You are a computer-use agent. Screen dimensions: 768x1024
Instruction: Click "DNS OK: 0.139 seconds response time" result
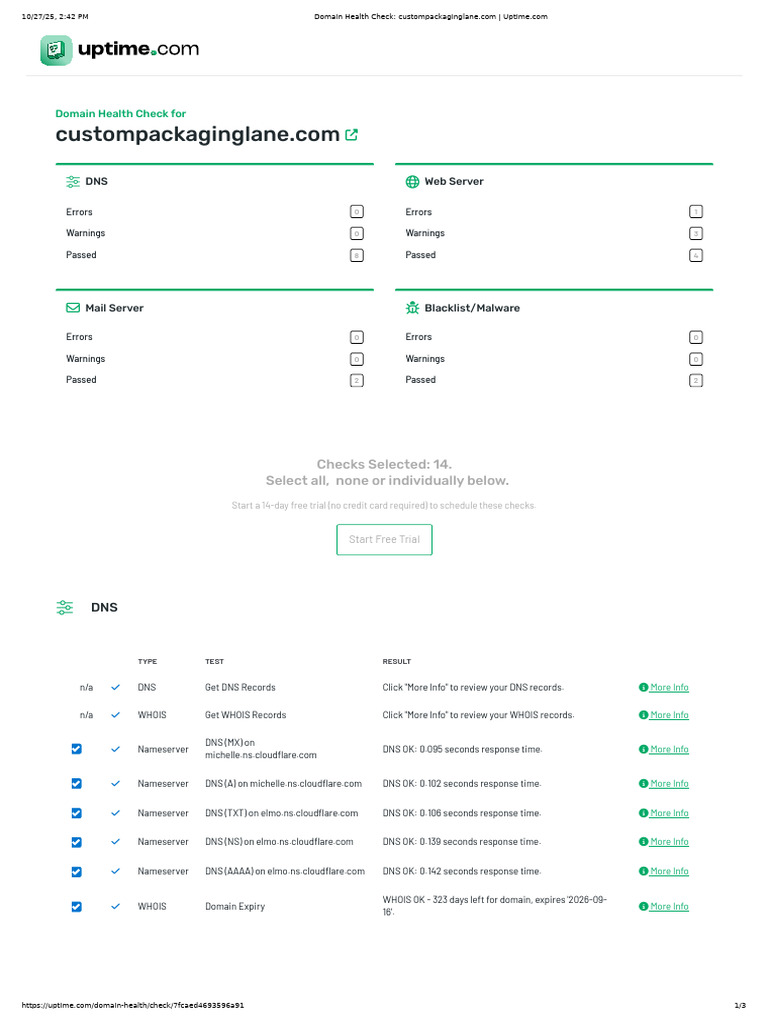pos(462,841)
